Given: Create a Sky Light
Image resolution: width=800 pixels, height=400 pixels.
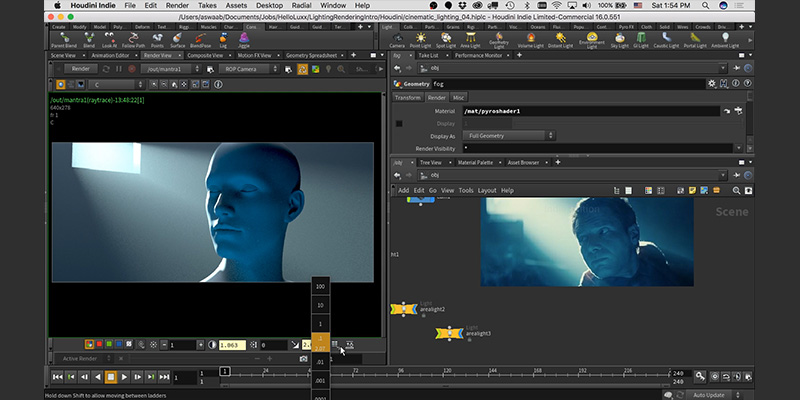Looking at the screenshot, I should [620, 40].
